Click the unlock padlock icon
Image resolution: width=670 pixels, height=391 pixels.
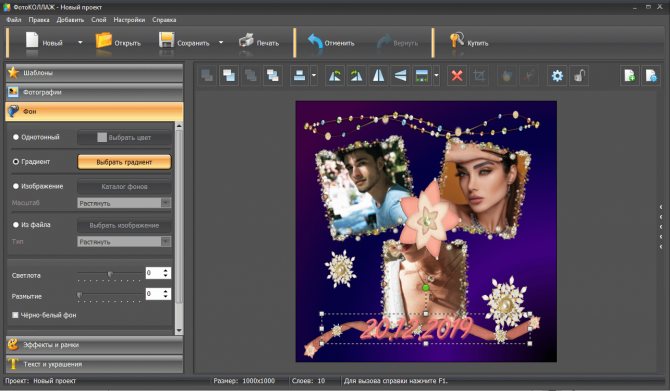coord(579,76)
